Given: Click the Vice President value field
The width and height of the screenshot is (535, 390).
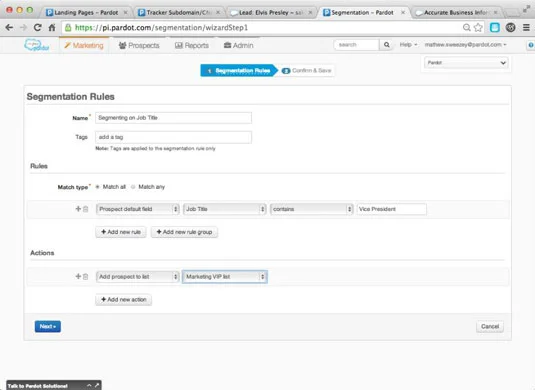Looking at the screenshot, I should (x=391, y=209).
